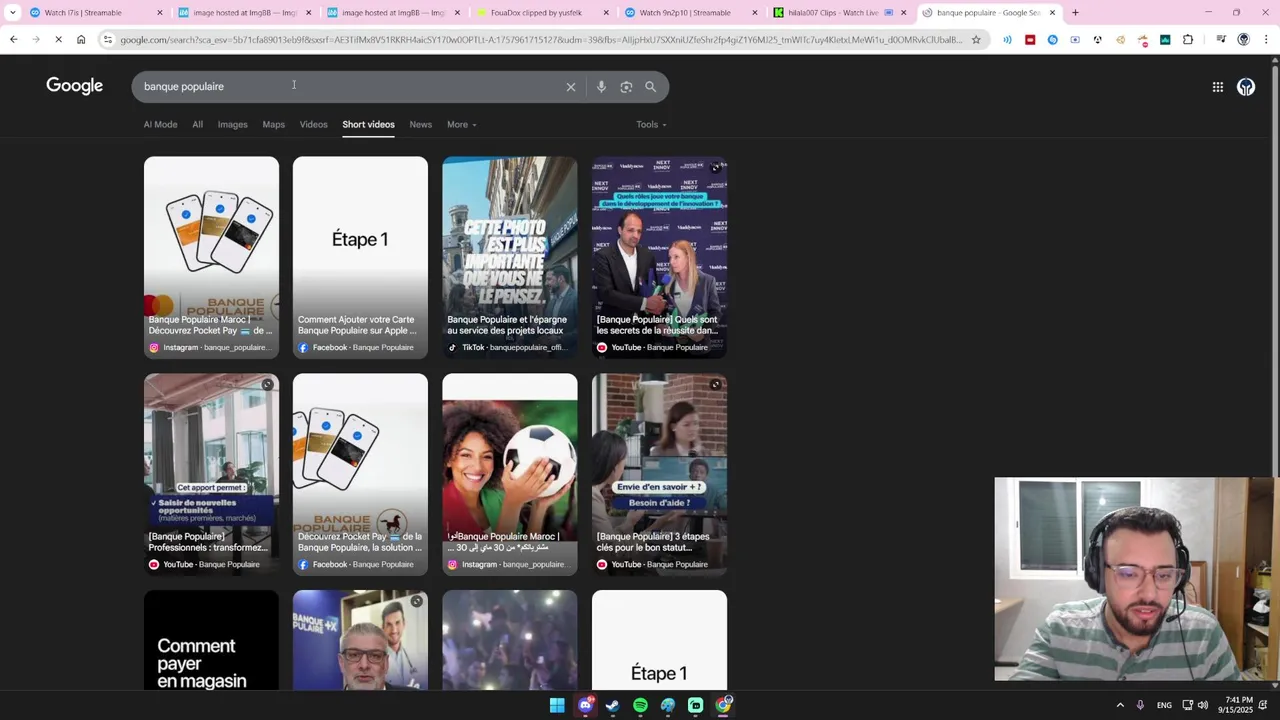Open the Windows Start menu
Image resolution: width=1280 pixels, height=720 pixels.
pos(557,705)
